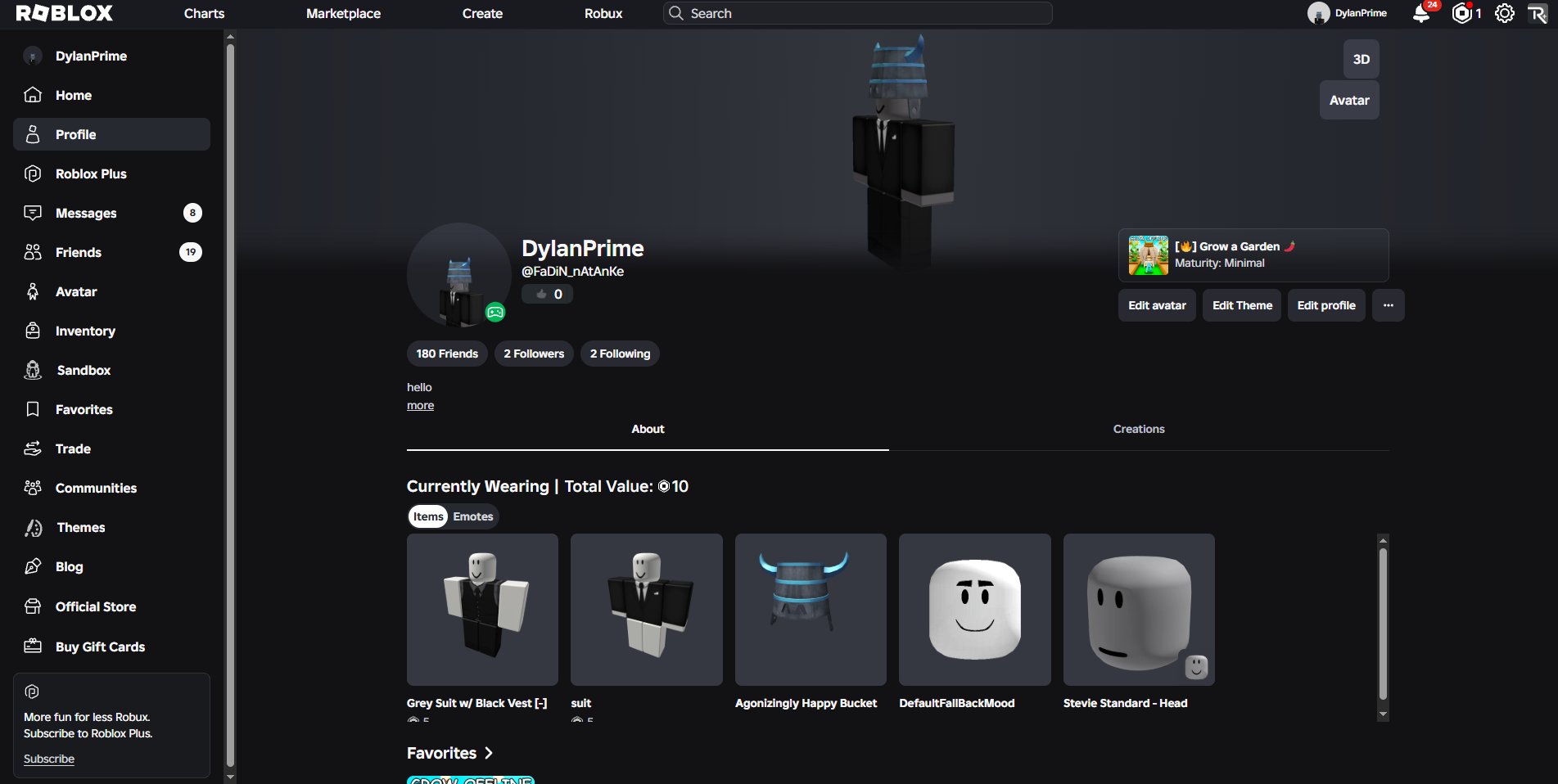The image size is (1558, 784).
Task: Expand bio with the more link
Action: click(421, 405)
